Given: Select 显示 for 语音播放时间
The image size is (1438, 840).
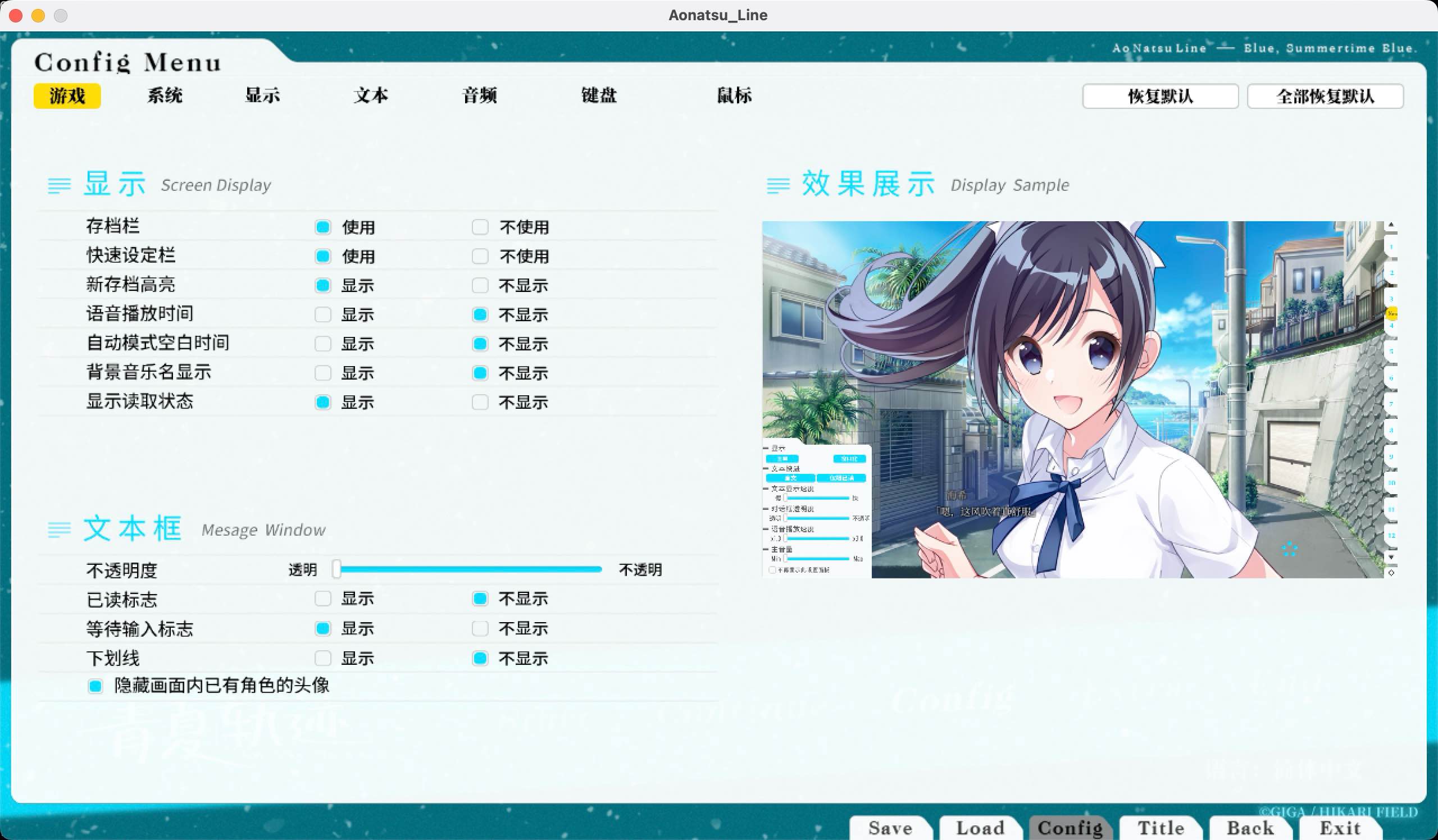Looking at the screenshot, I should point(323,314).
